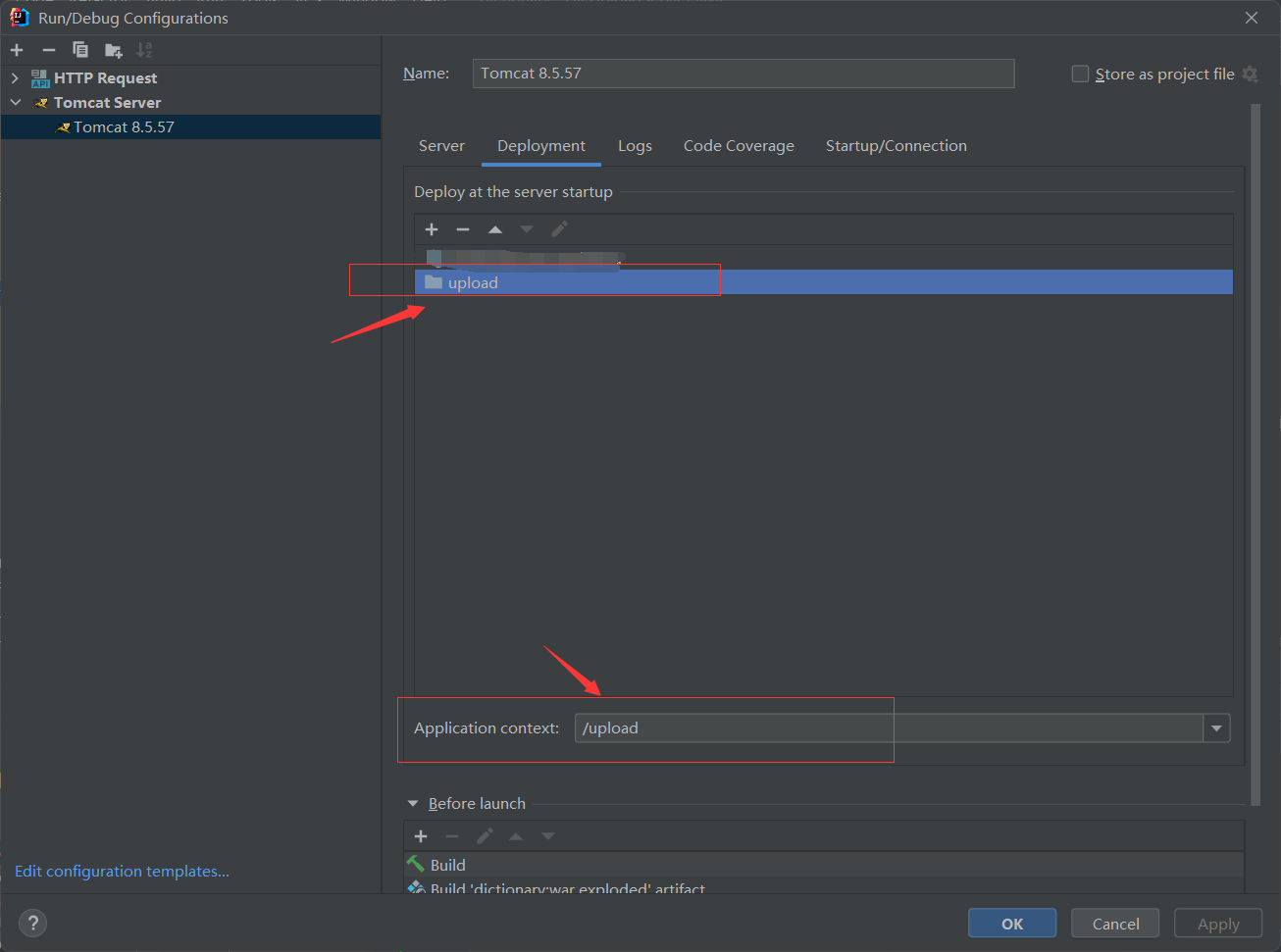Select Build 'dictionary:war exploded' artifact row
Image resolution: width=1281 pixels, height=952 pixels.
pyautogui.click(x=824, y=886)
